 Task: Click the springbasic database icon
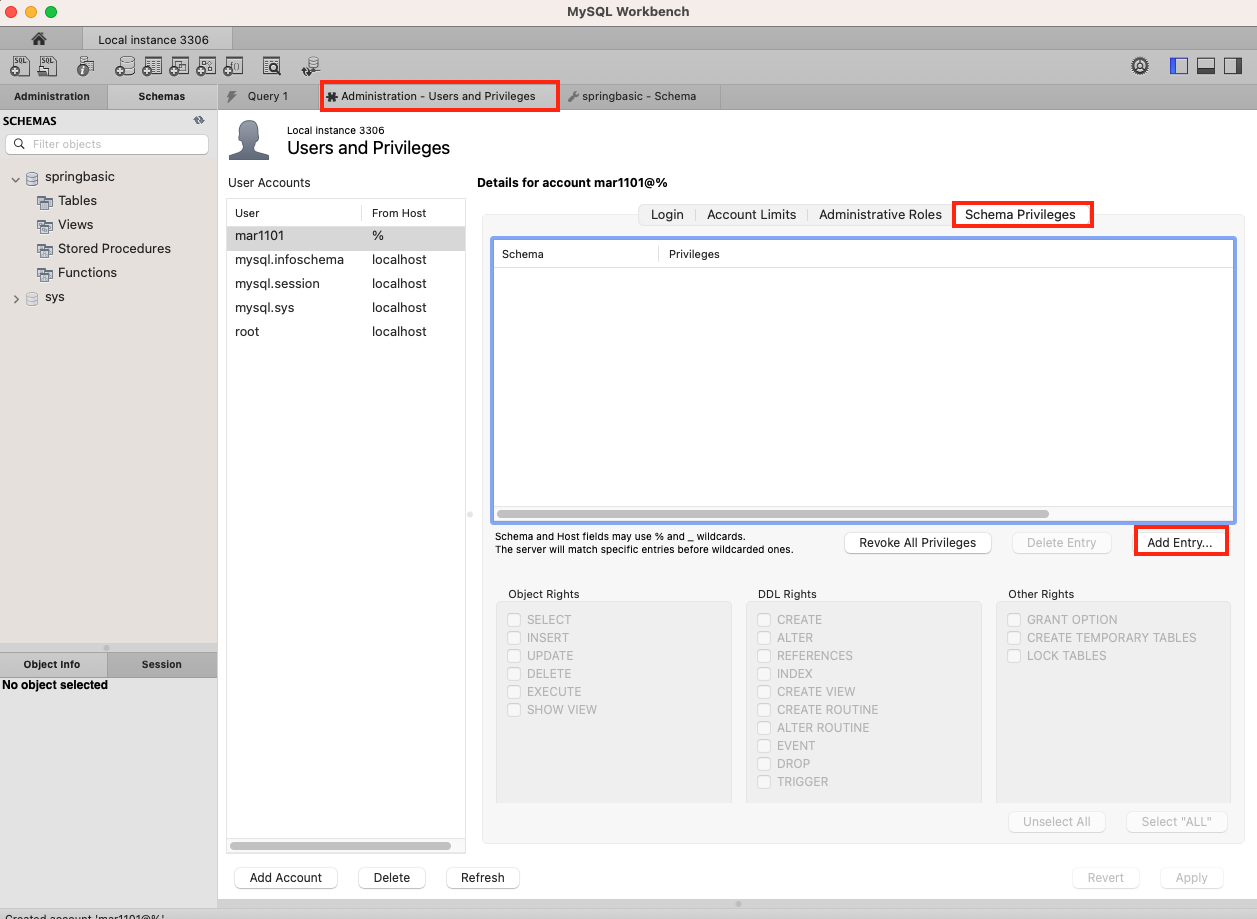pos(32,177)
